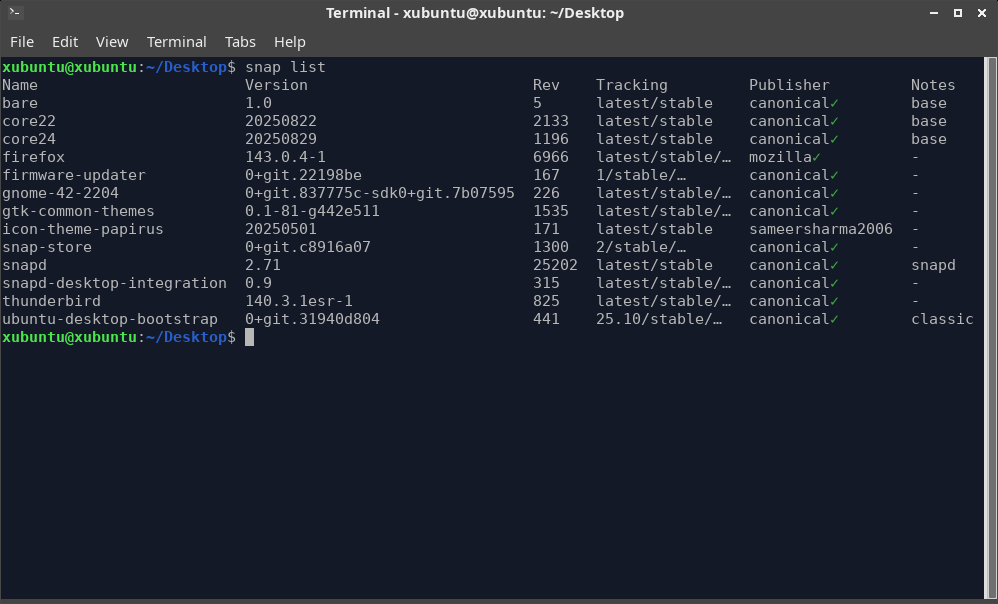Image resolution: width=998 pixels, height=604 pixels.
Task: Click the firefox package name
Action: click(33, 157)
